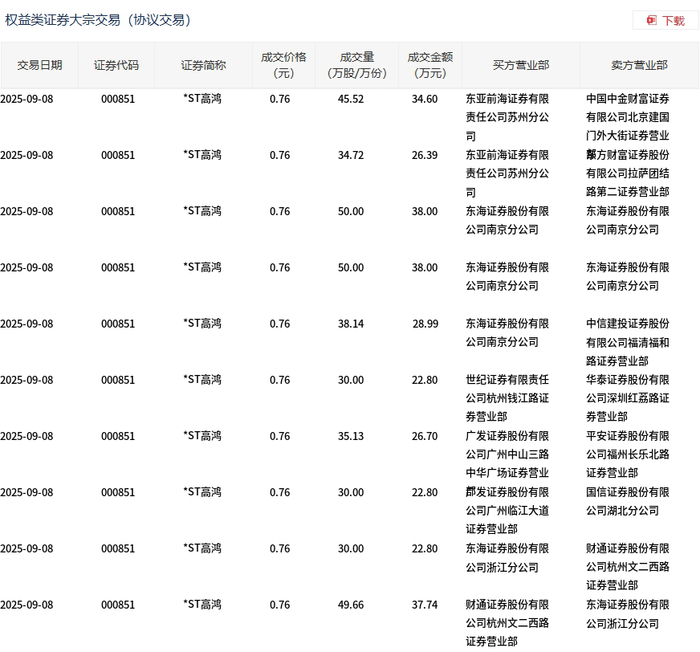
Task: Click the 35.13 volume value
Action: tap(350, 436)
